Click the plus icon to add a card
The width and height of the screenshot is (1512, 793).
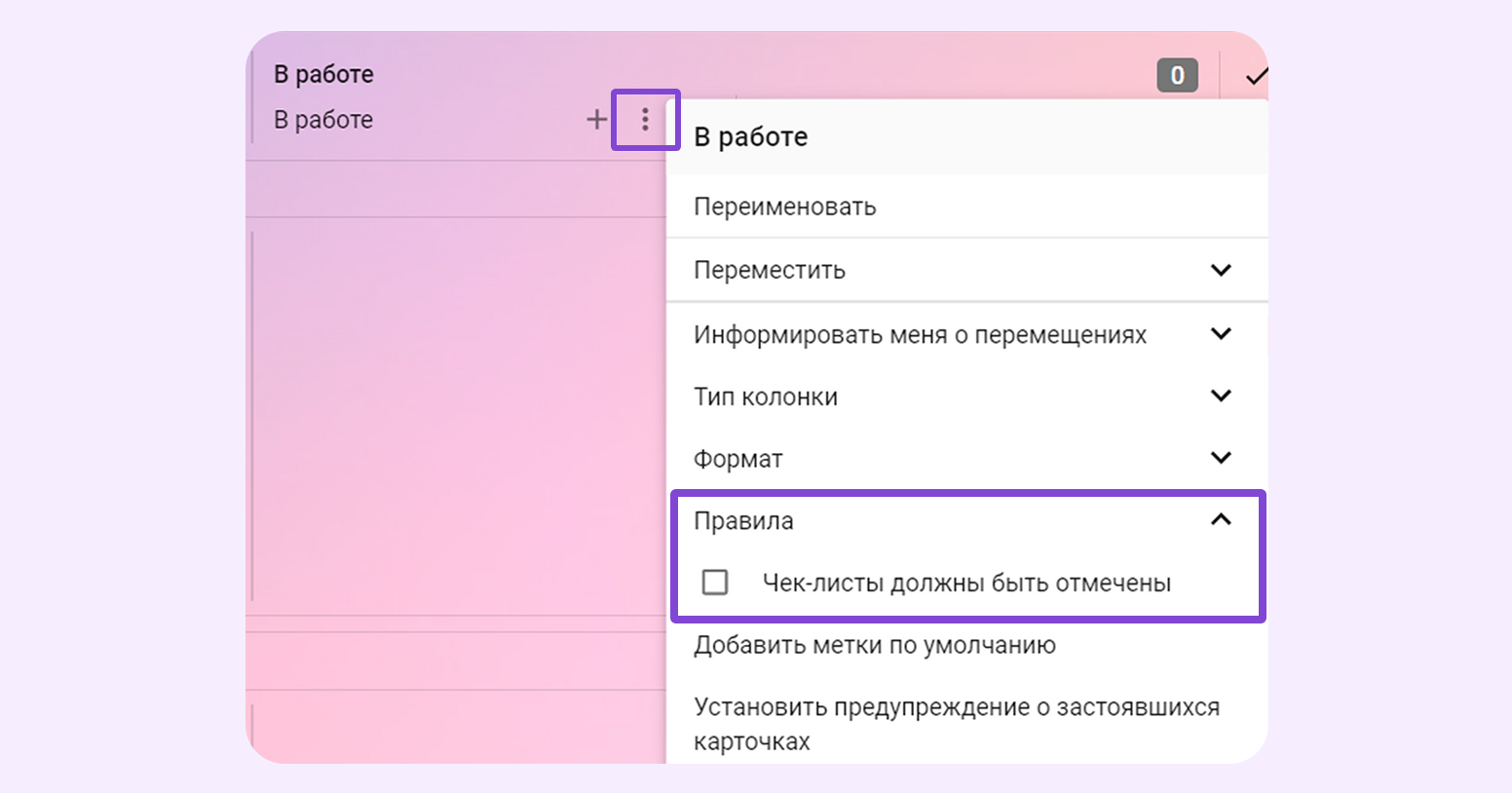point(596,120)
